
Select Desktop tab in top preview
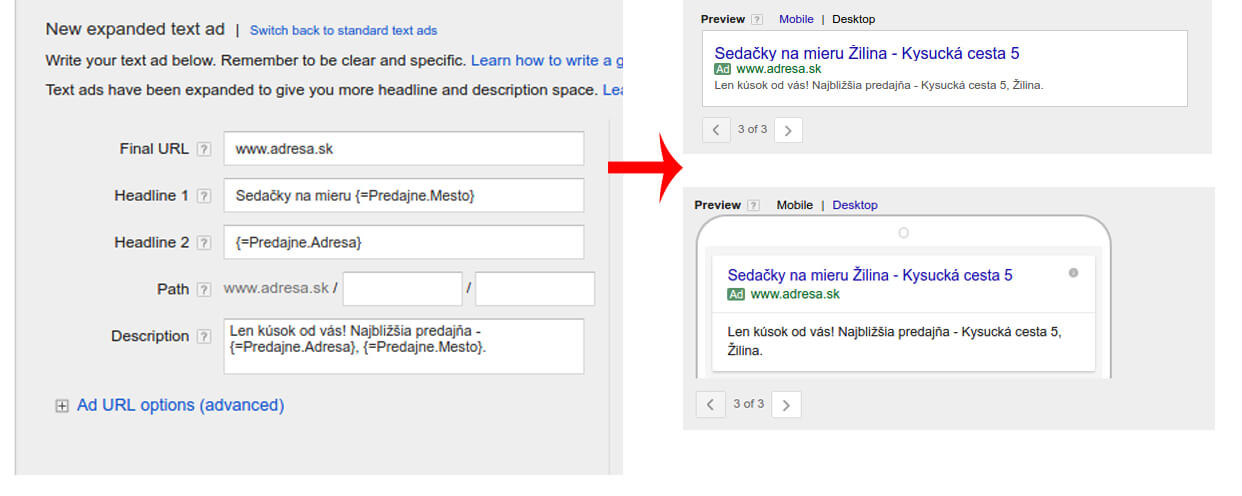[x=854, y=19]
